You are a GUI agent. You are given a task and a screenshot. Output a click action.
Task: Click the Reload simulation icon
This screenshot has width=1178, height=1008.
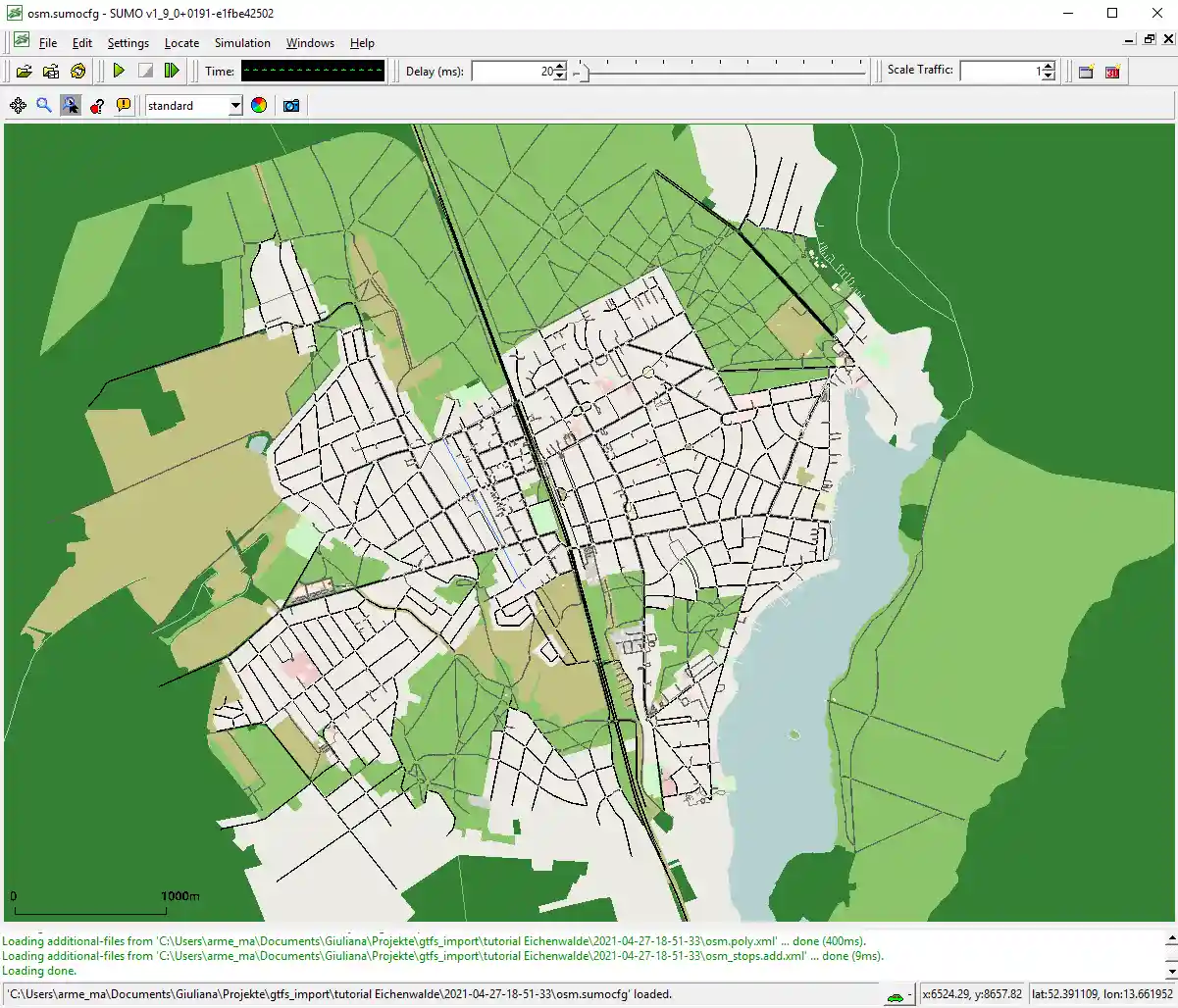[78, 71]
